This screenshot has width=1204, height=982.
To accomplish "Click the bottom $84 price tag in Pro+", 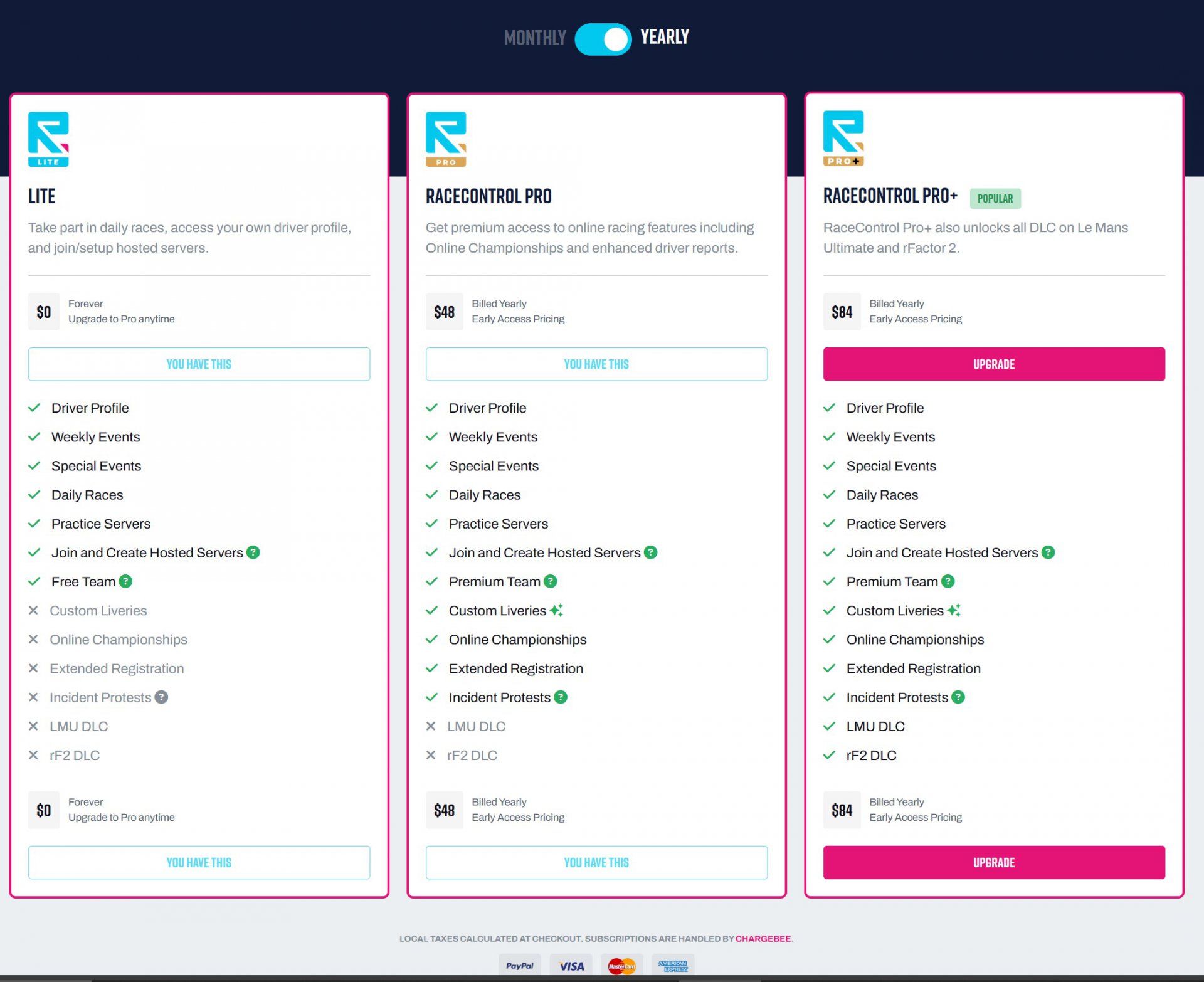I will [842, 810].
